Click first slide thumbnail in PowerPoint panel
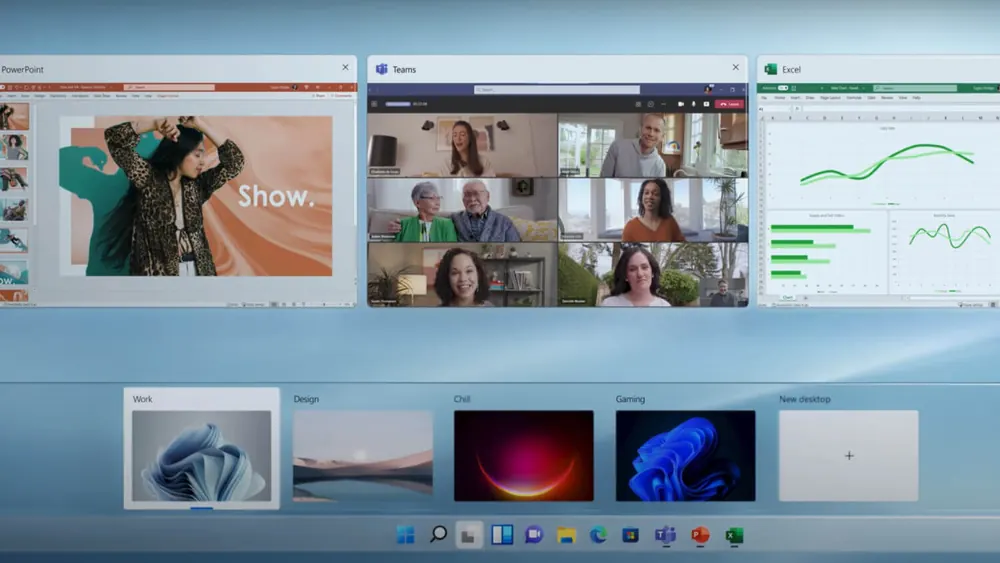The image size is (1000, 563). pos(14,117)
